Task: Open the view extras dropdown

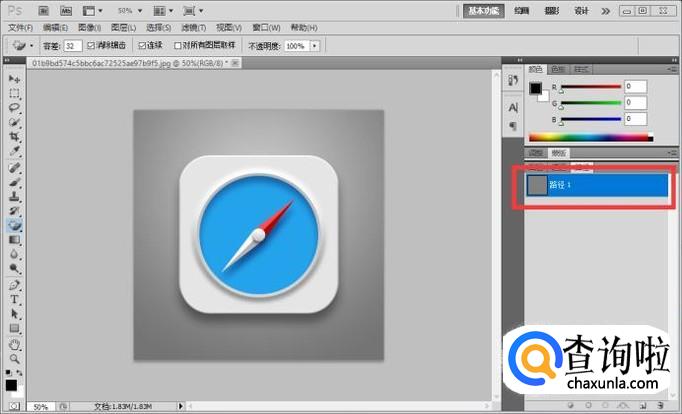Action: pos(93,11)
